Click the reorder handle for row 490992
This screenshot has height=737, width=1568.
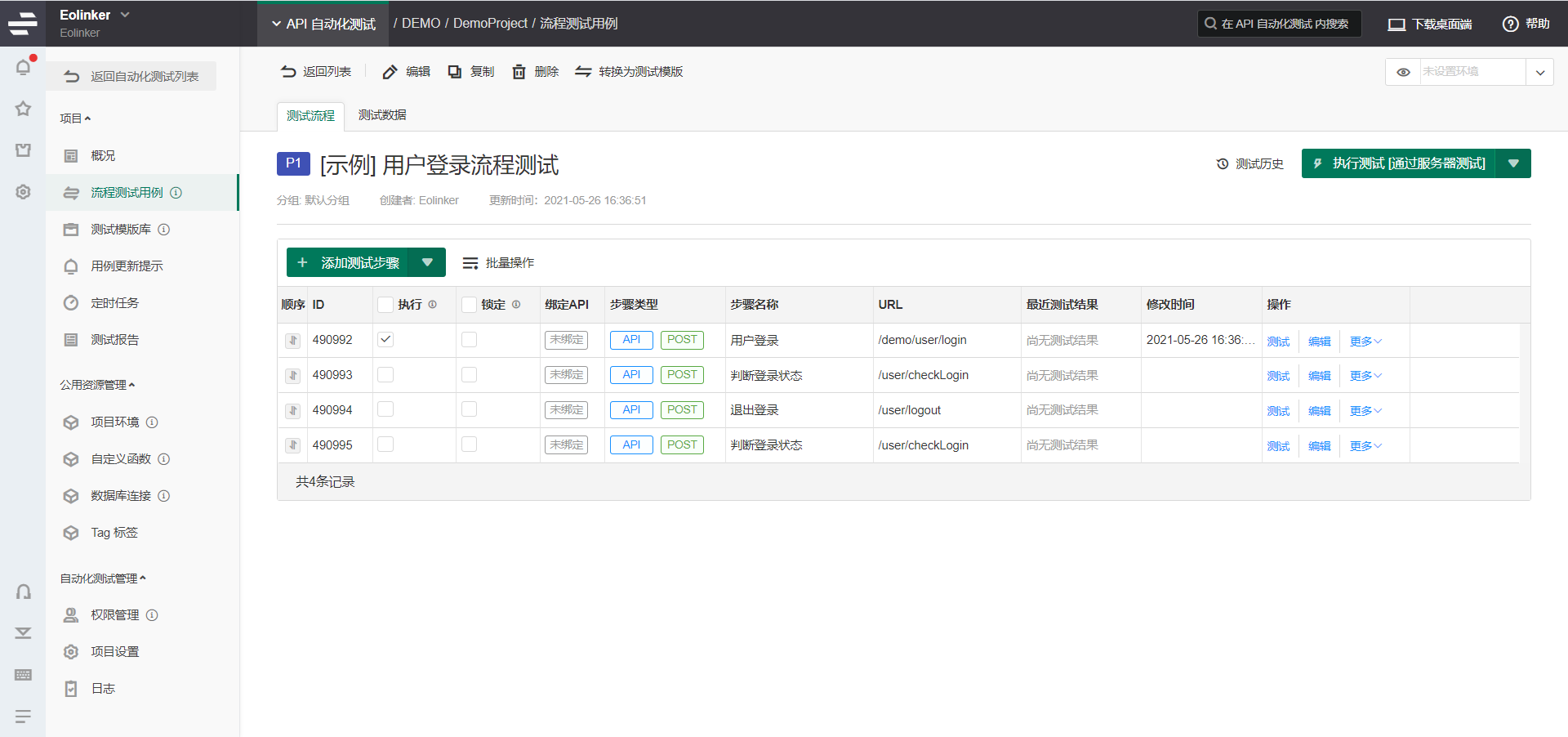tap(292, 341)
